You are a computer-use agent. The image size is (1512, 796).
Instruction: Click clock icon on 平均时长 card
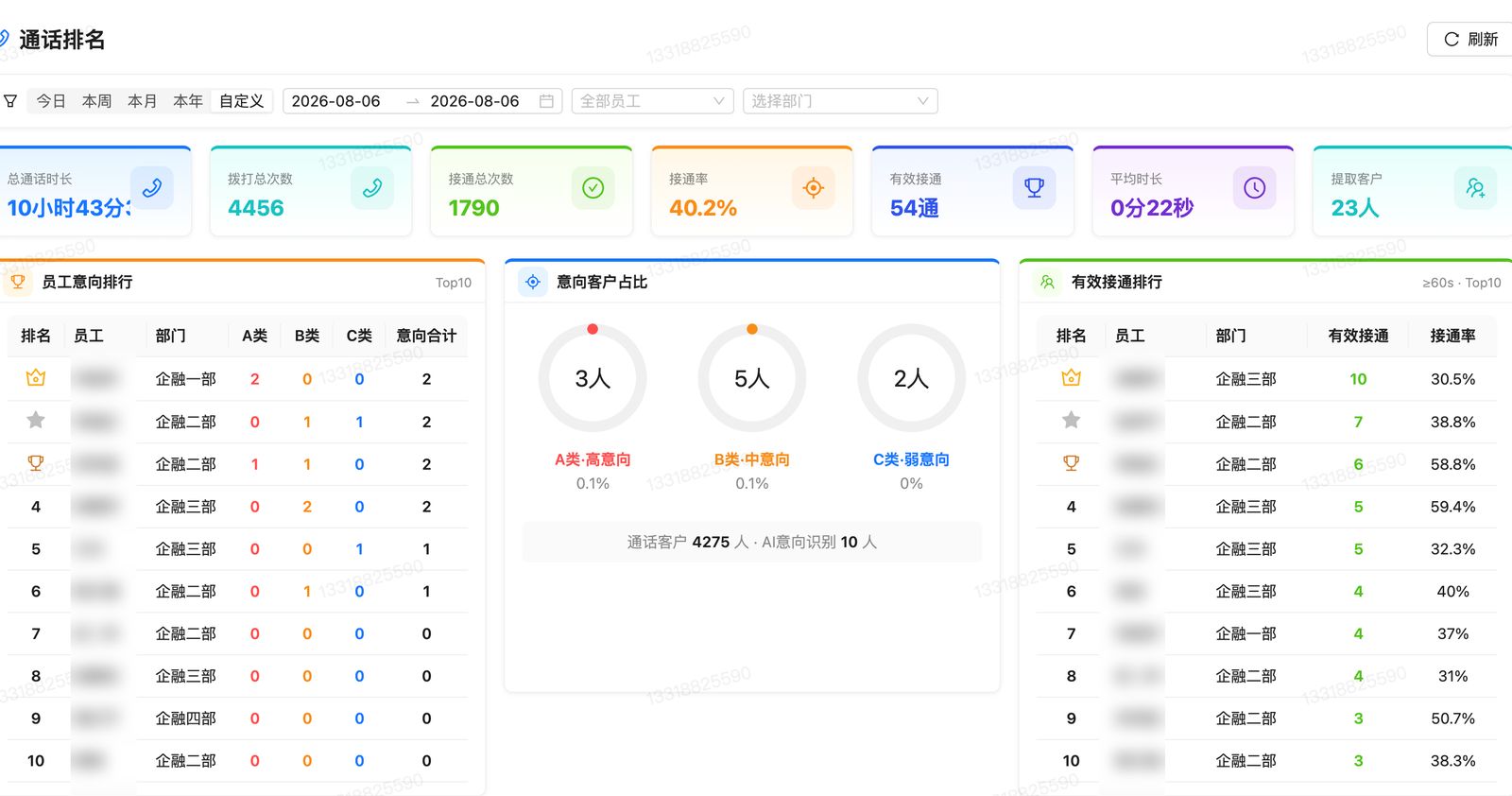pos(1254,188)
